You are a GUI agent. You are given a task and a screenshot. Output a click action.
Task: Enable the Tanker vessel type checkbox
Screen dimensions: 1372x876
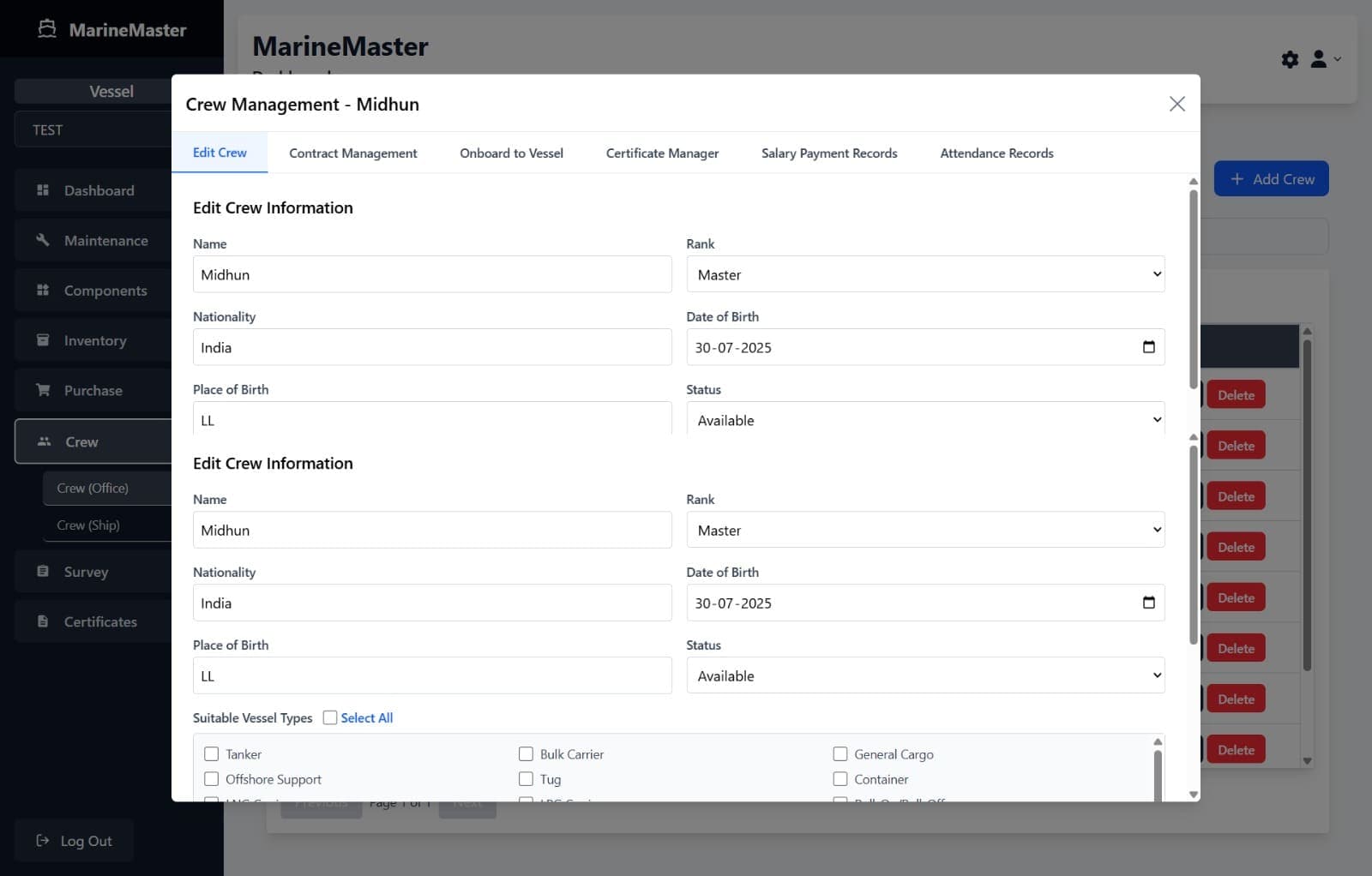tap(212, 754)
